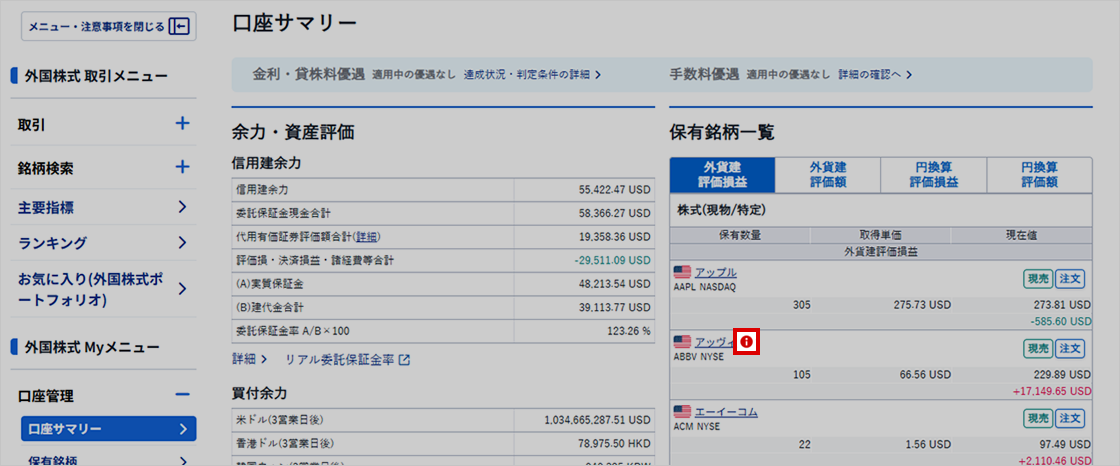Viewport: 1120px width, 466px height.
Task: Click AAPL current price 273.81 USD
Action: click(1063, 304)
